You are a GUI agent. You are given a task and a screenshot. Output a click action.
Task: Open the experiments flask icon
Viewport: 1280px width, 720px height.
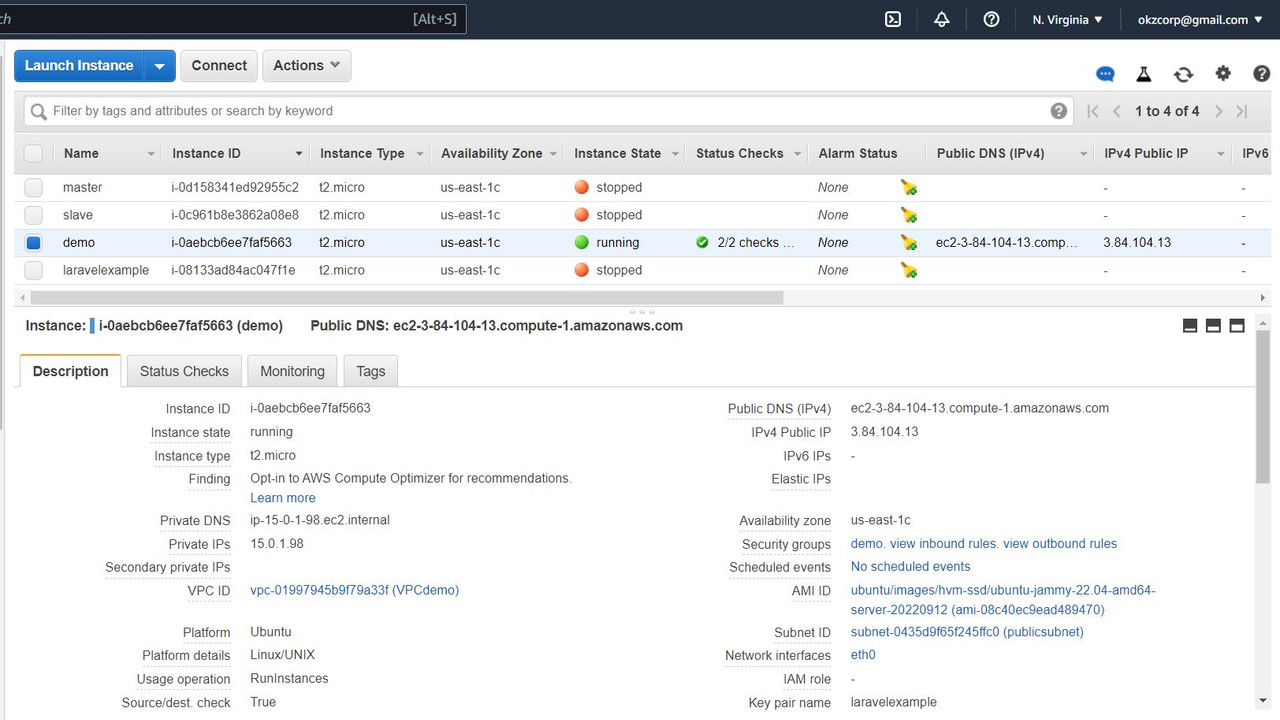tap(1143, 73)
